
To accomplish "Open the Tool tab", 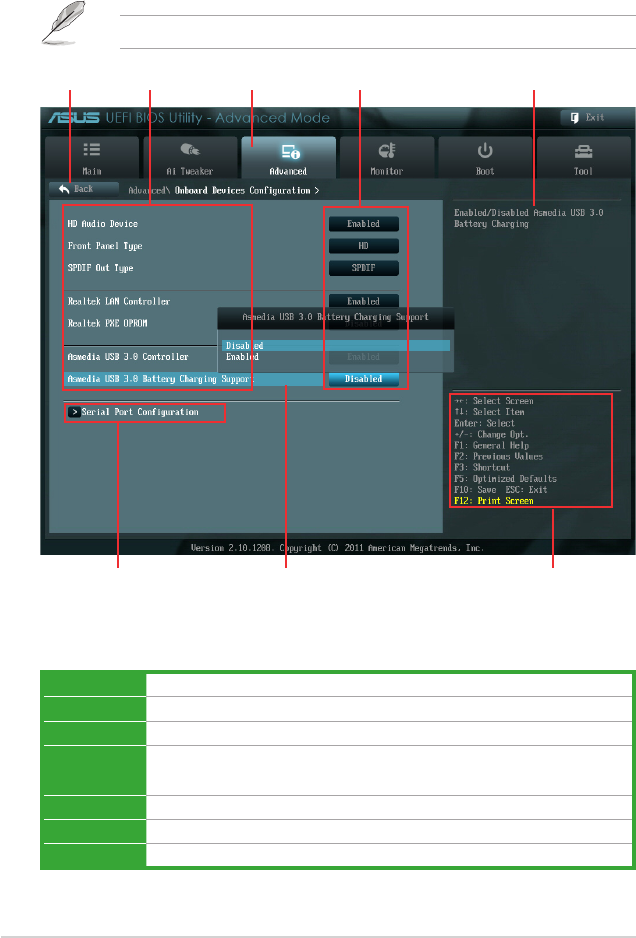I will (583, 158).
